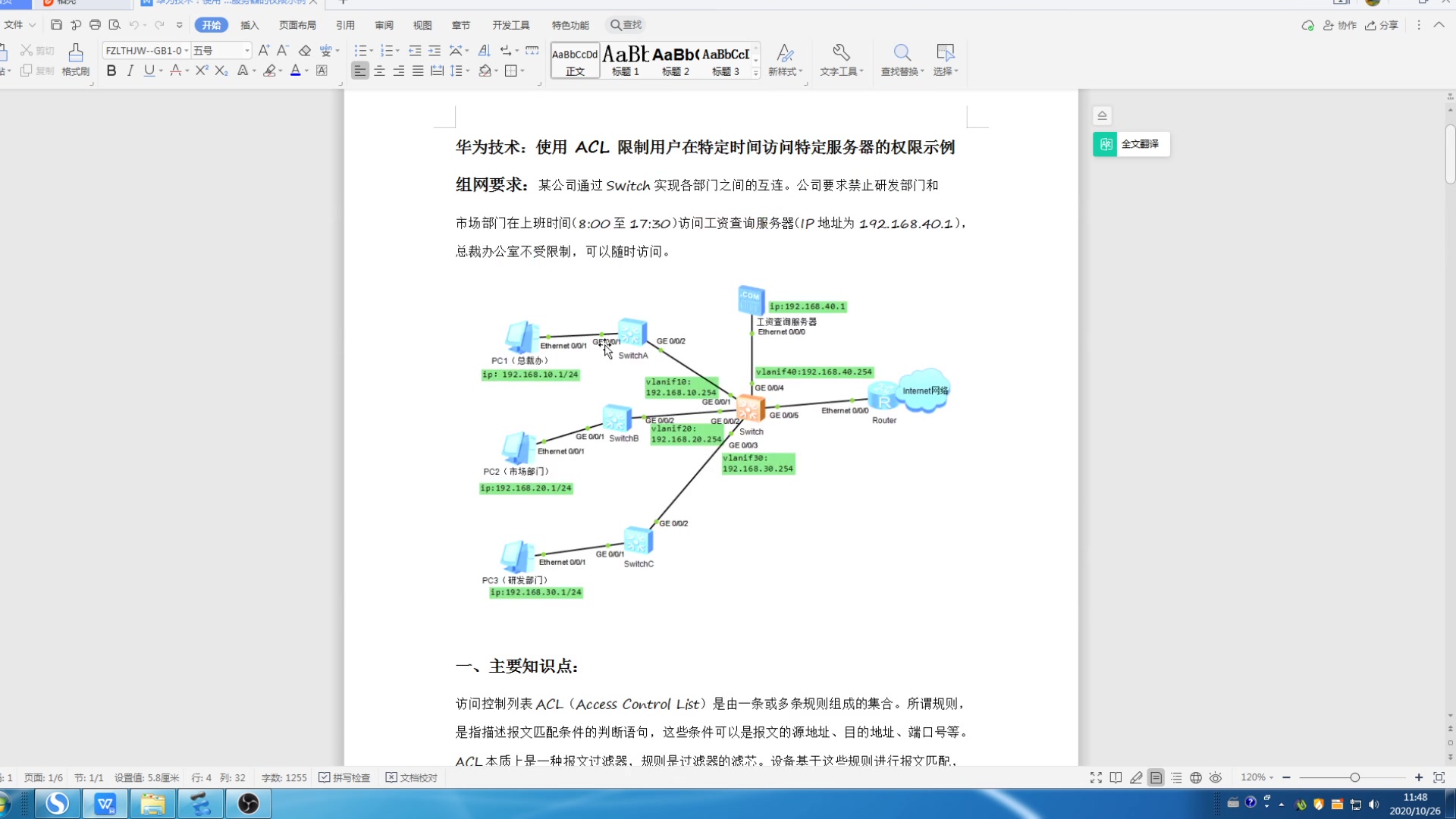Click the Undo arrow icon

[x=134, y=25]
